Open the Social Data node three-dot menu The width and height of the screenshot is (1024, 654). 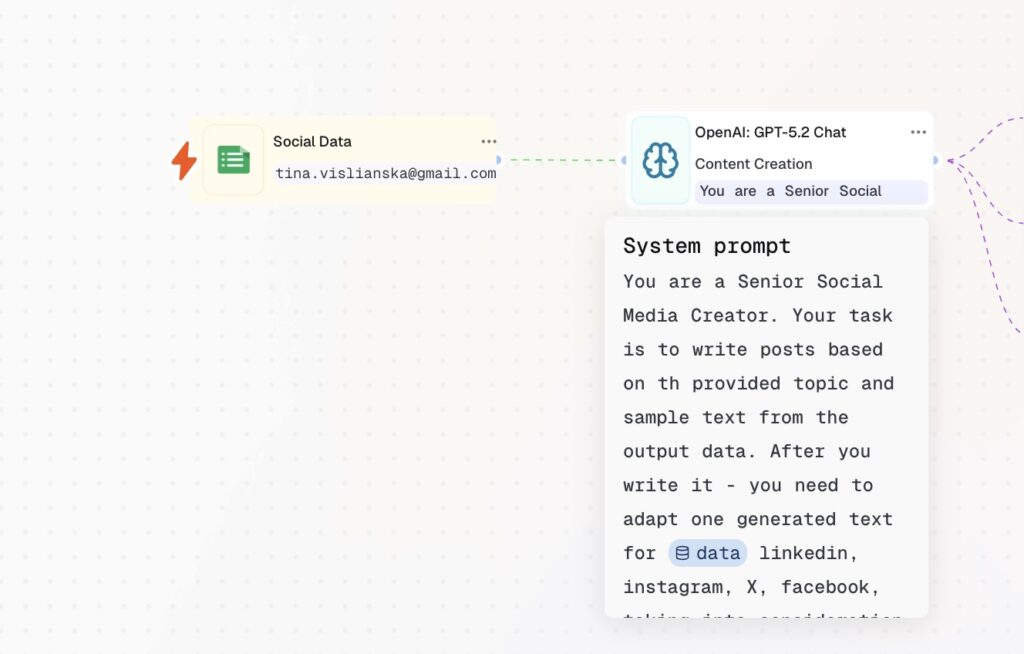pos(488,142)
